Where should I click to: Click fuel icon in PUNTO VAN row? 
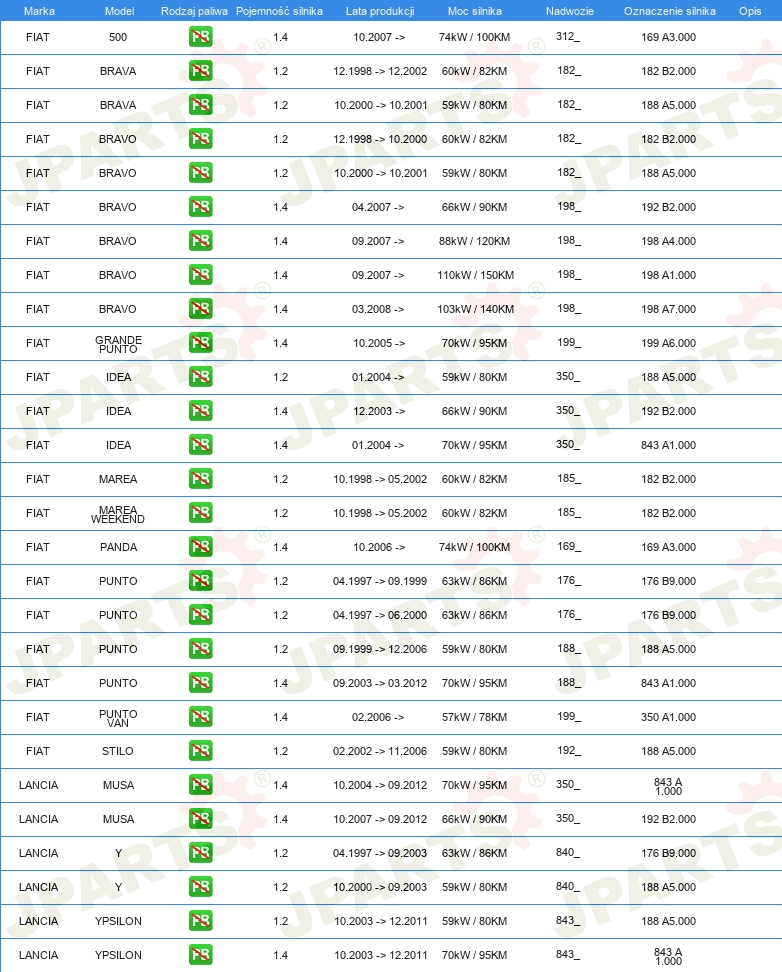200,717
